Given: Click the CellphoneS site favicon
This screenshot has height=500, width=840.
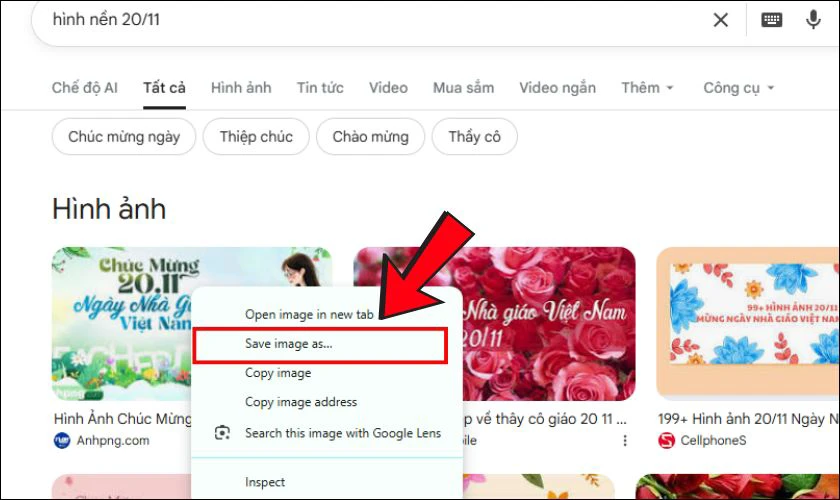Looking at the screenshot, I should [x=666, y=441].
